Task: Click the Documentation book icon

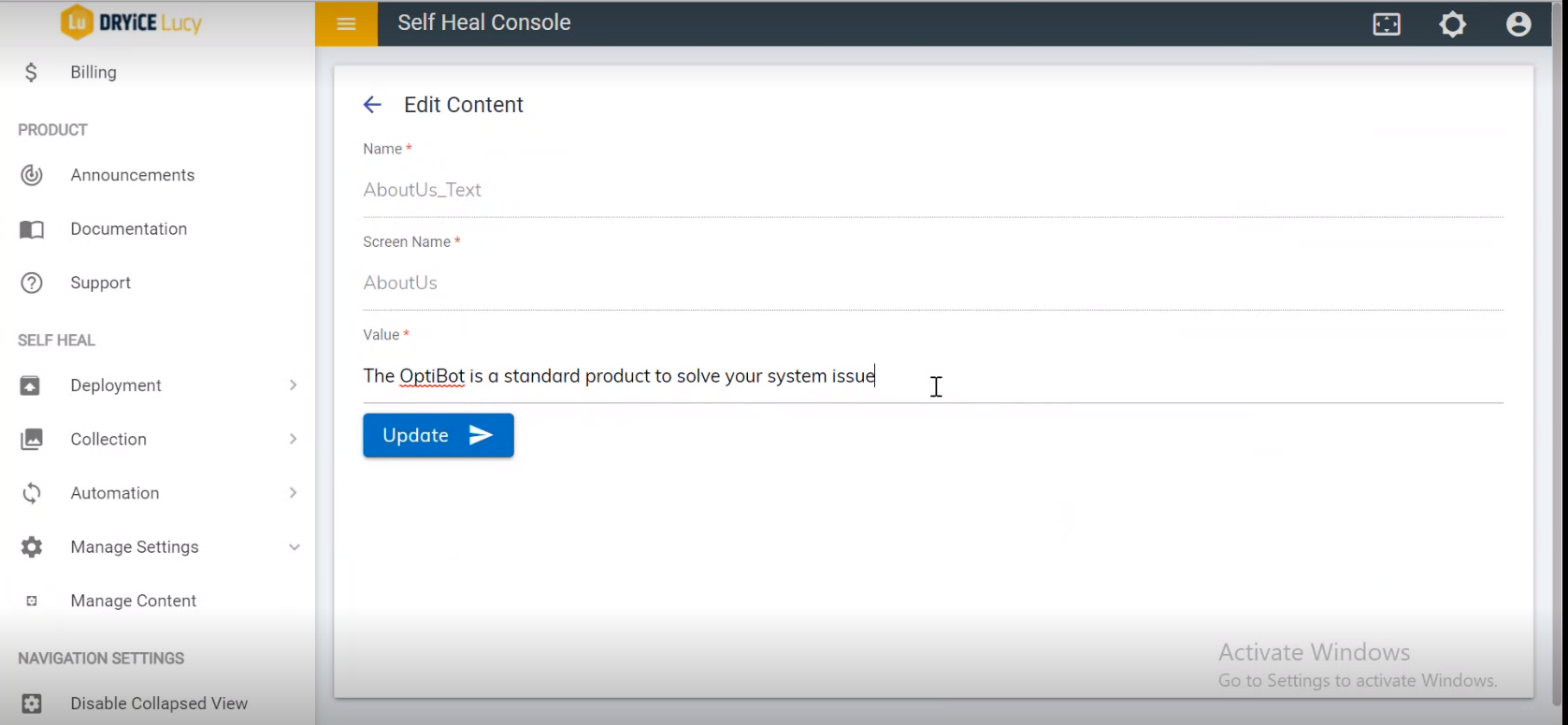Action: pyautogui.click(x=32, y=229)
